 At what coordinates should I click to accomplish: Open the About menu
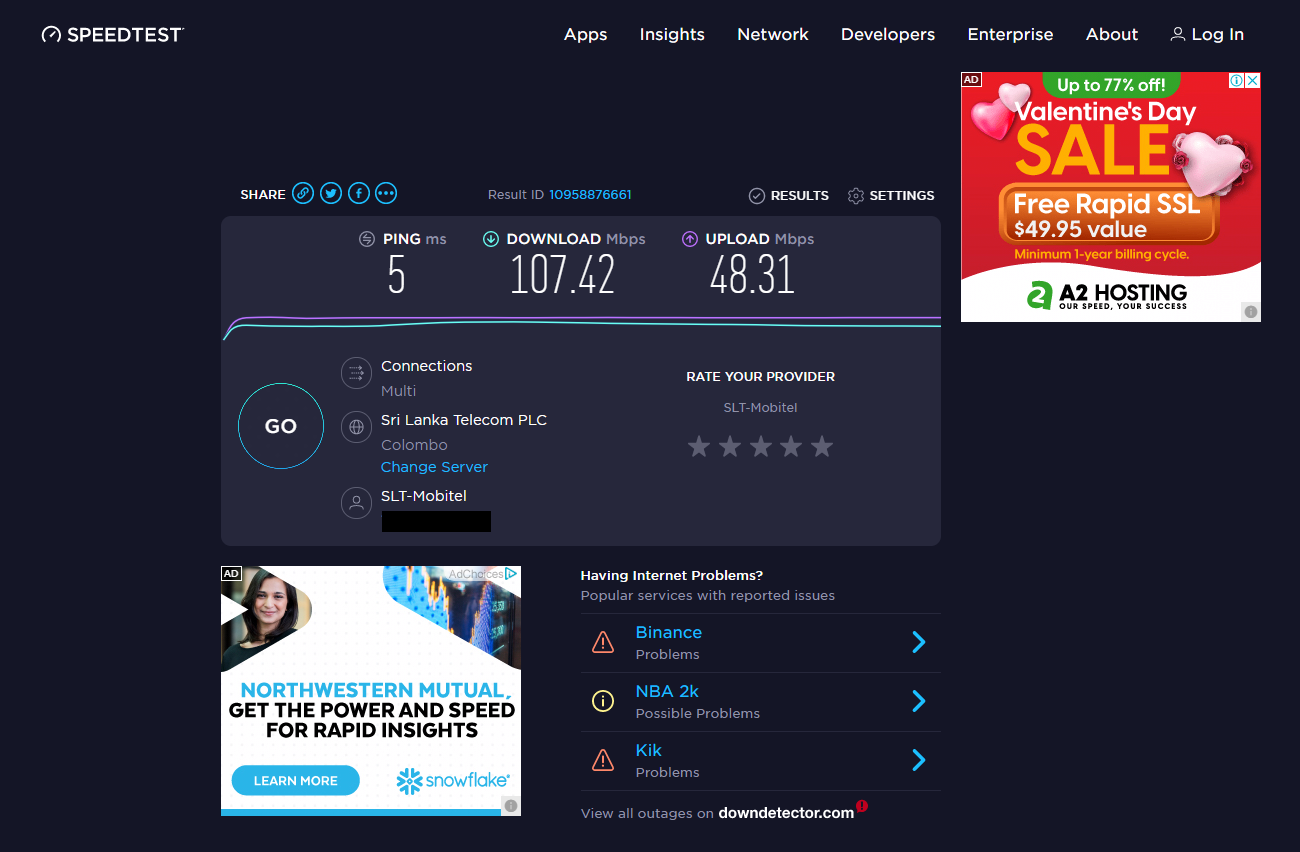tap(1112, 34)
